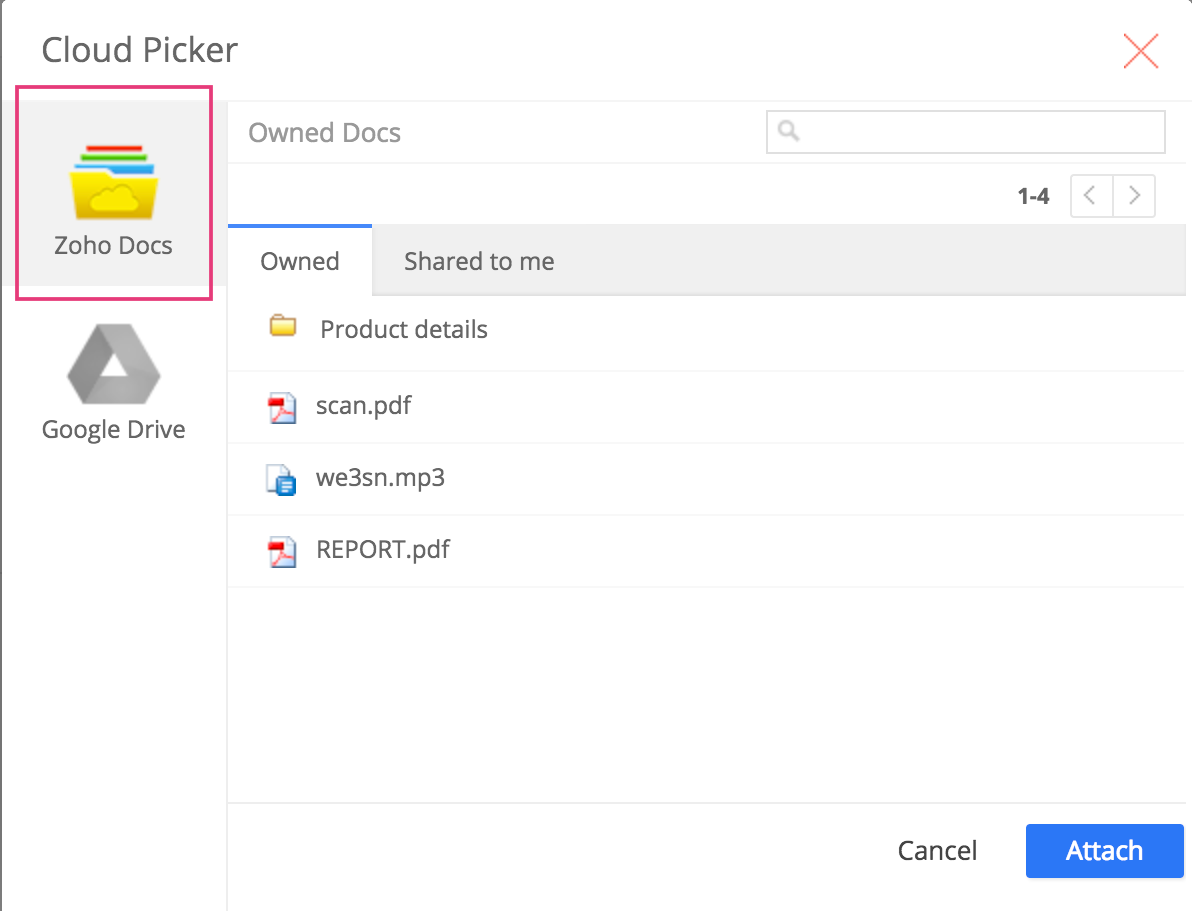Choose the Google Drive triangle icon

coord(113,364)
